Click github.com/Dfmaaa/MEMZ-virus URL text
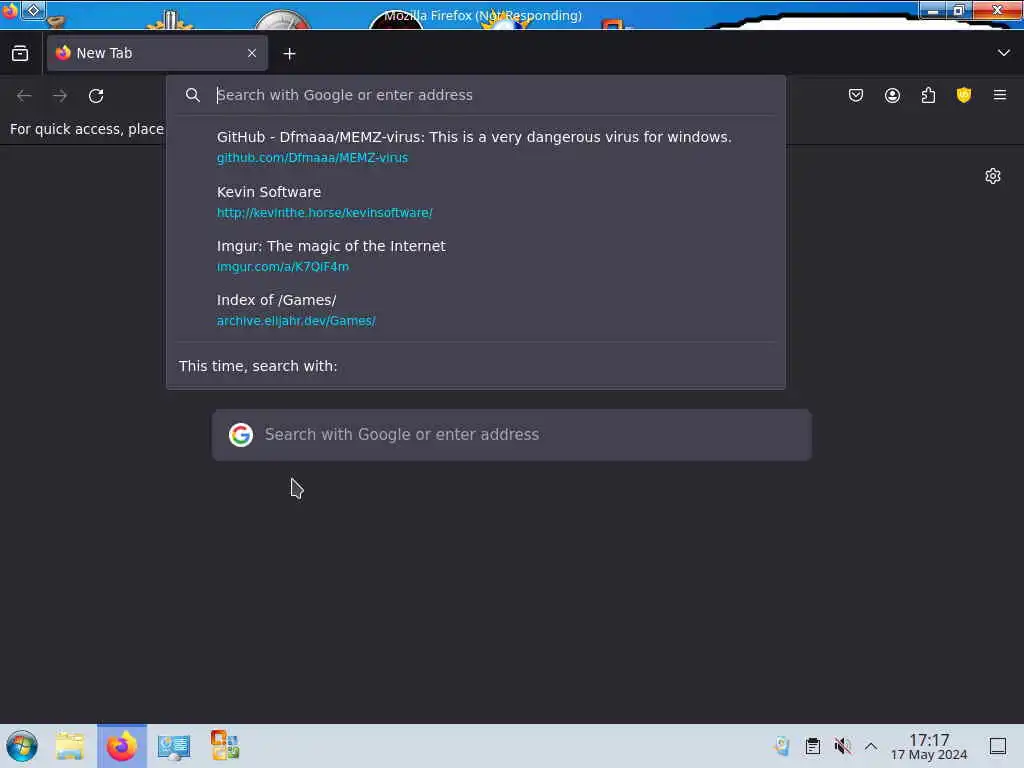Screen dimensions: 1024x768 click(x=312, y=157)
